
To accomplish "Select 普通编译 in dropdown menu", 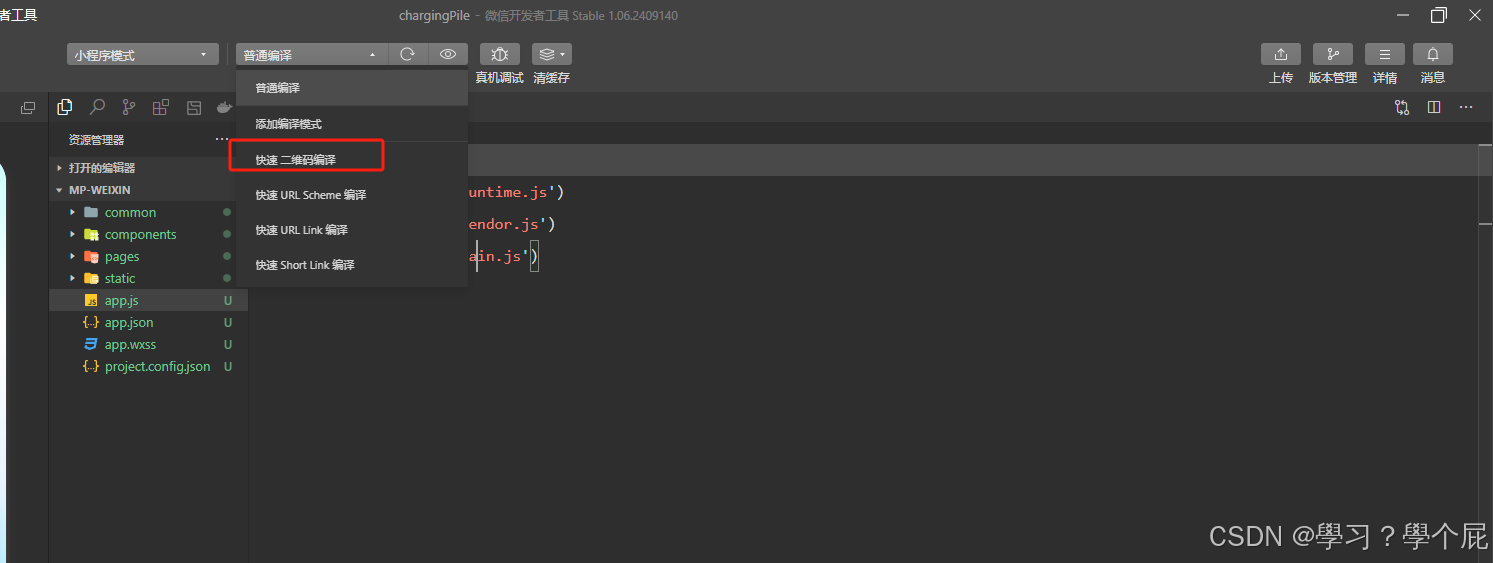I will pos(352,88).
